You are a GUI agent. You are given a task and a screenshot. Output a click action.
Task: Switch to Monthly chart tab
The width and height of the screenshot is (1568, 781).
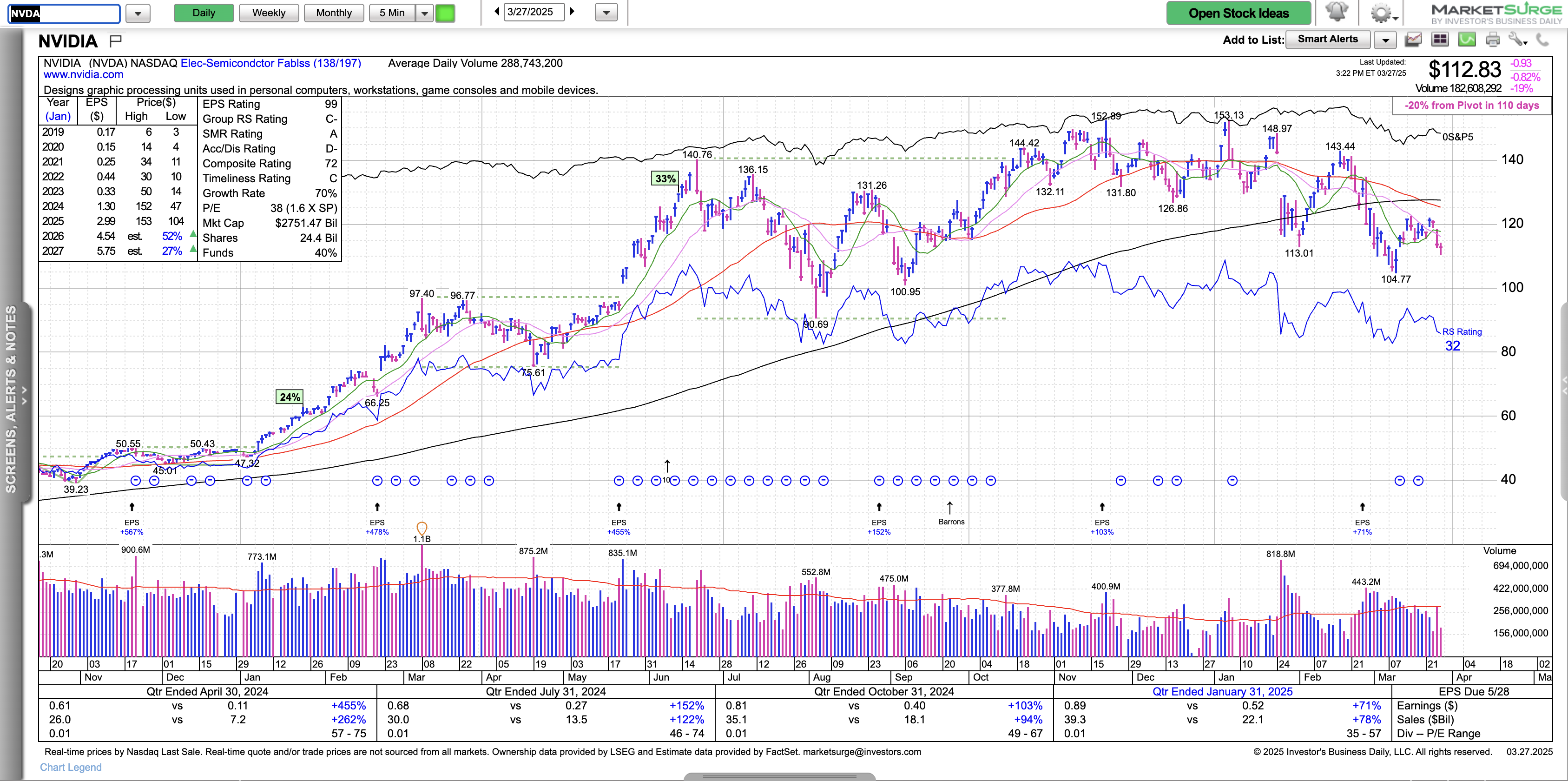pyautogui.click(x=334, y=13)
